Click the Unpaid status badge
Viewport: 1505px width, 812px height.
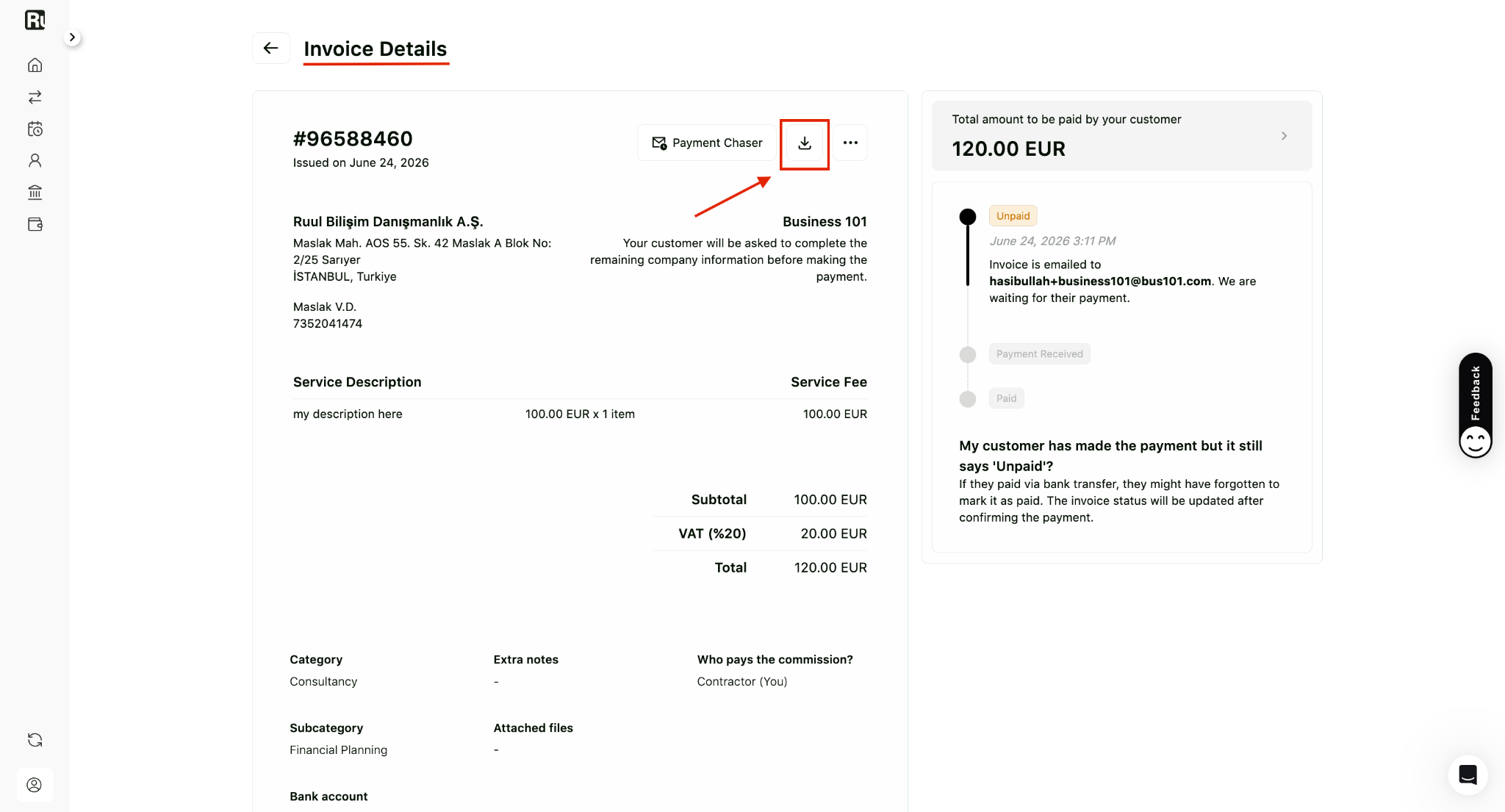coord(1013,215)
